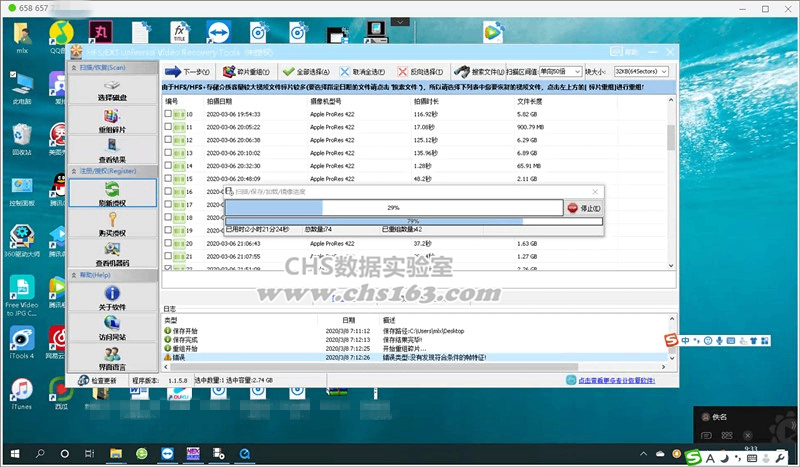Click file list scrollbar up arrow

(671, 100)
